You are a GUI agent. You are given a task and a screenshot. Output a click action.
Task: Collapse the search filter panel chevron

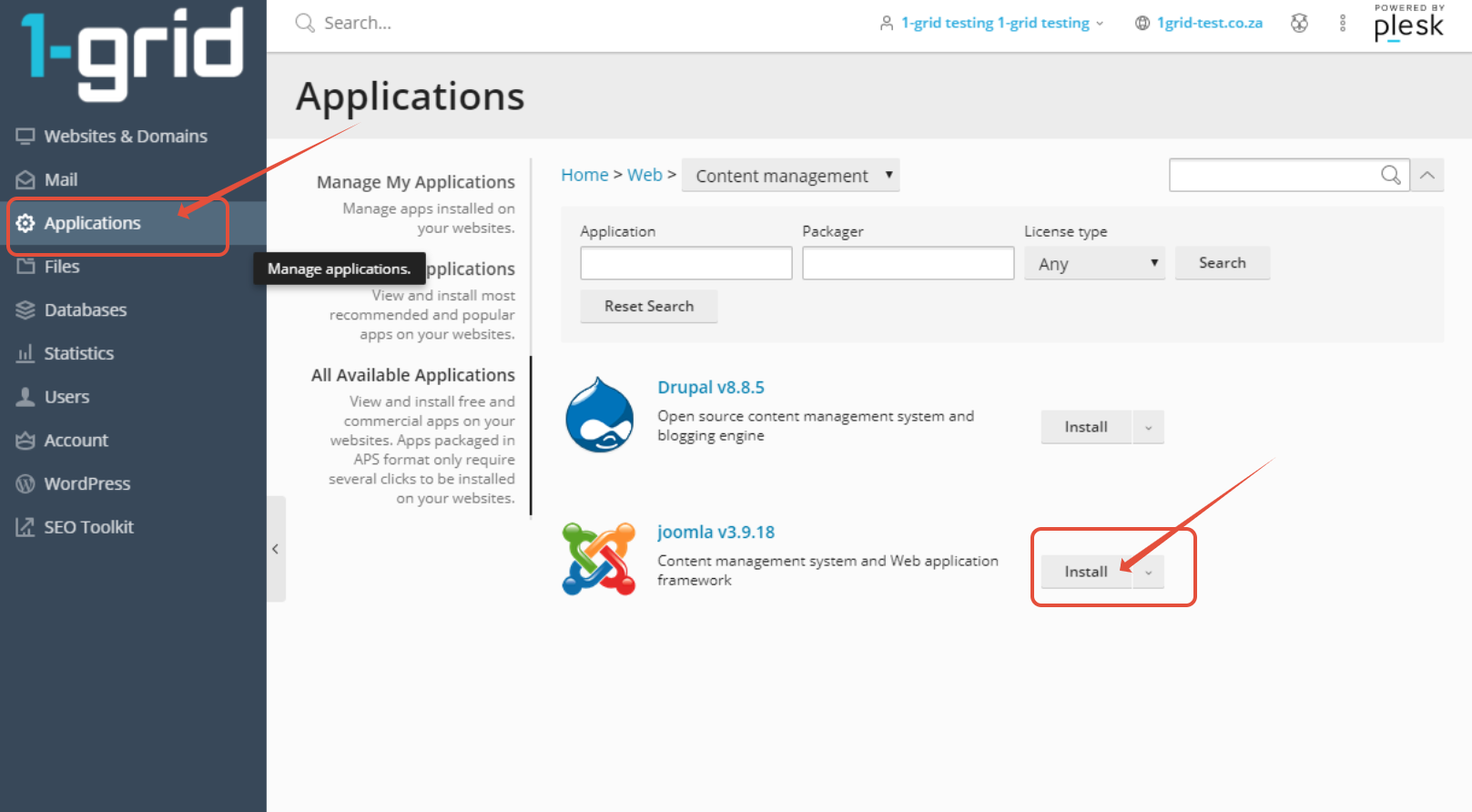1427,175
